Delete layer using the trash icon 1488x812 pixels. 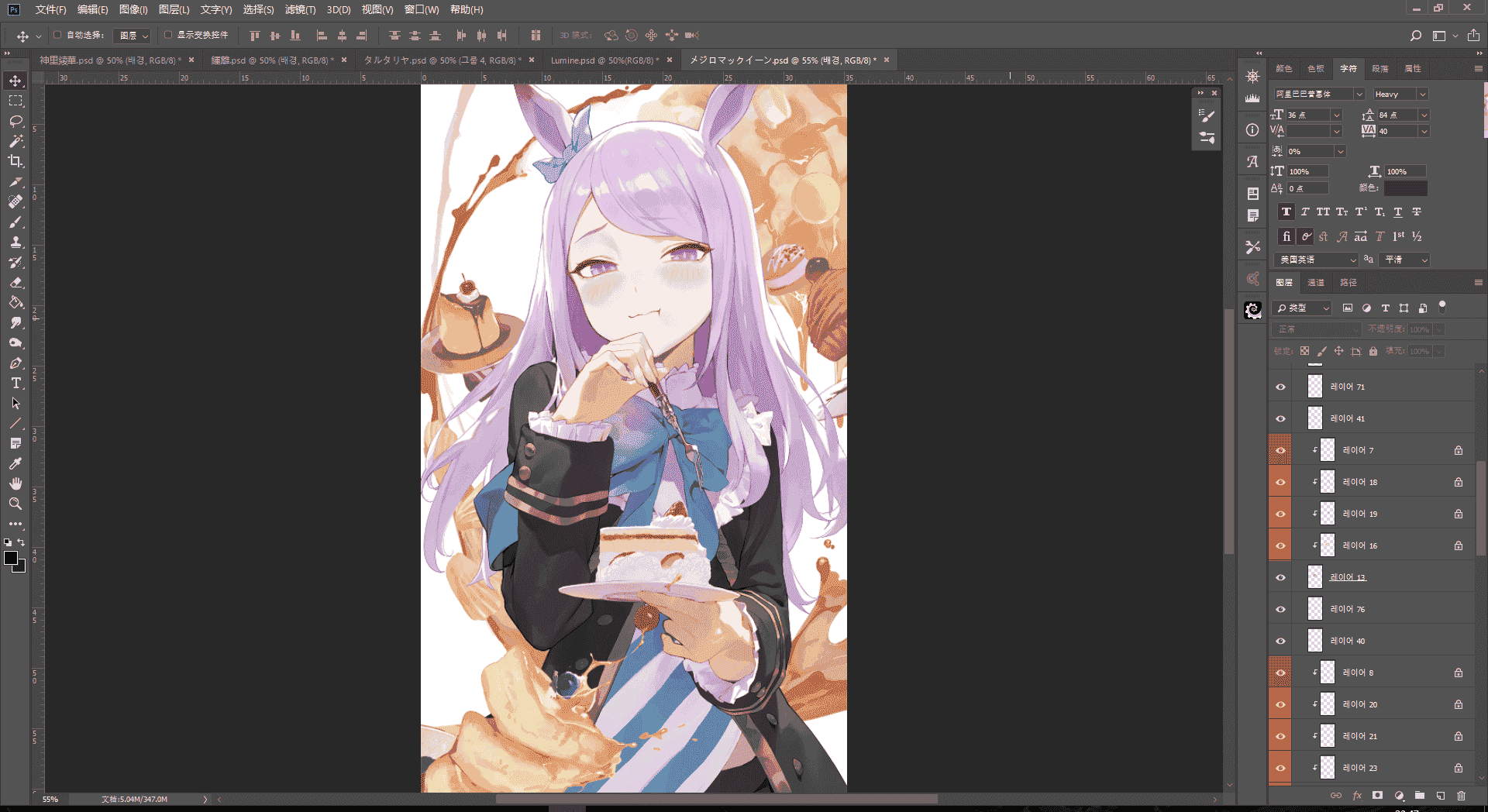coord(1461,795)
